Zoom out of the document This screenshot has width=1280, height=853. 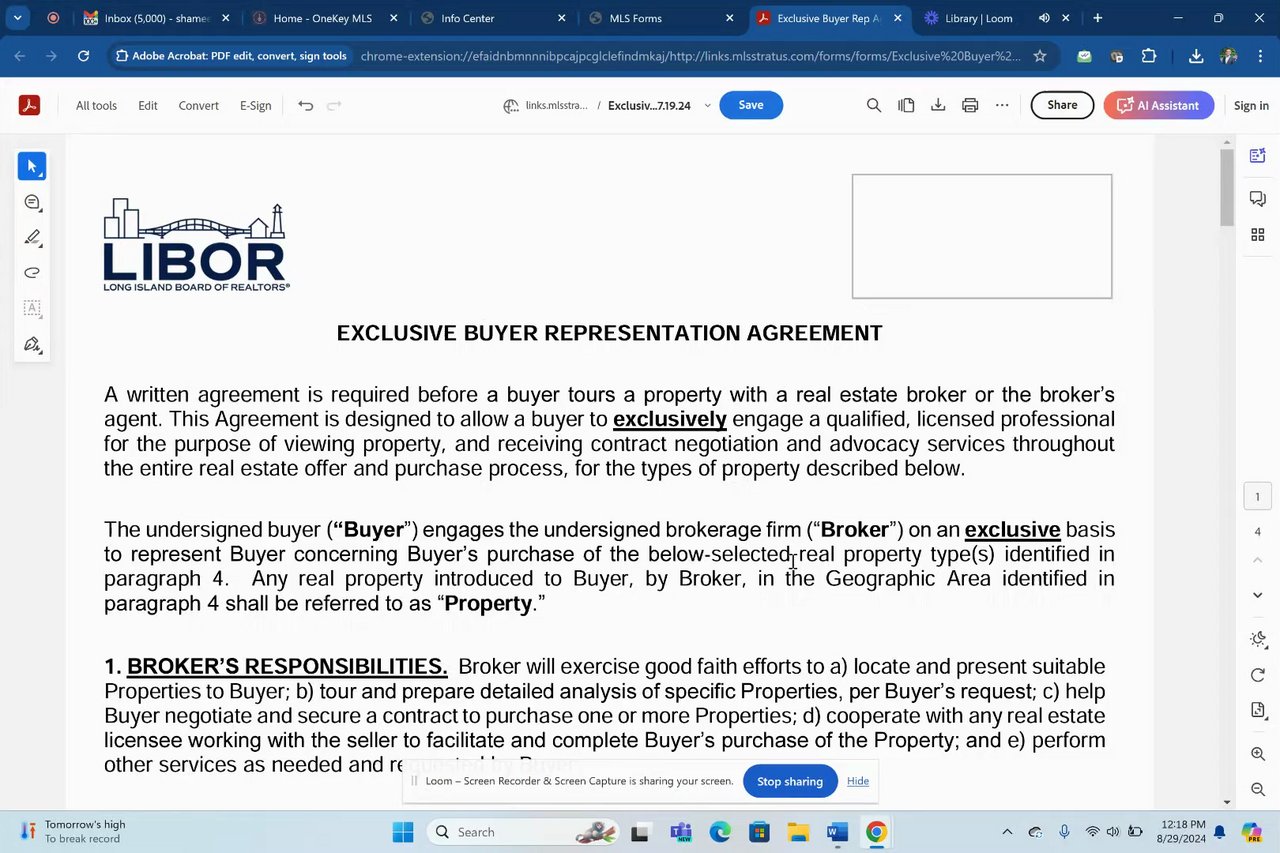tap(1258, 789)
